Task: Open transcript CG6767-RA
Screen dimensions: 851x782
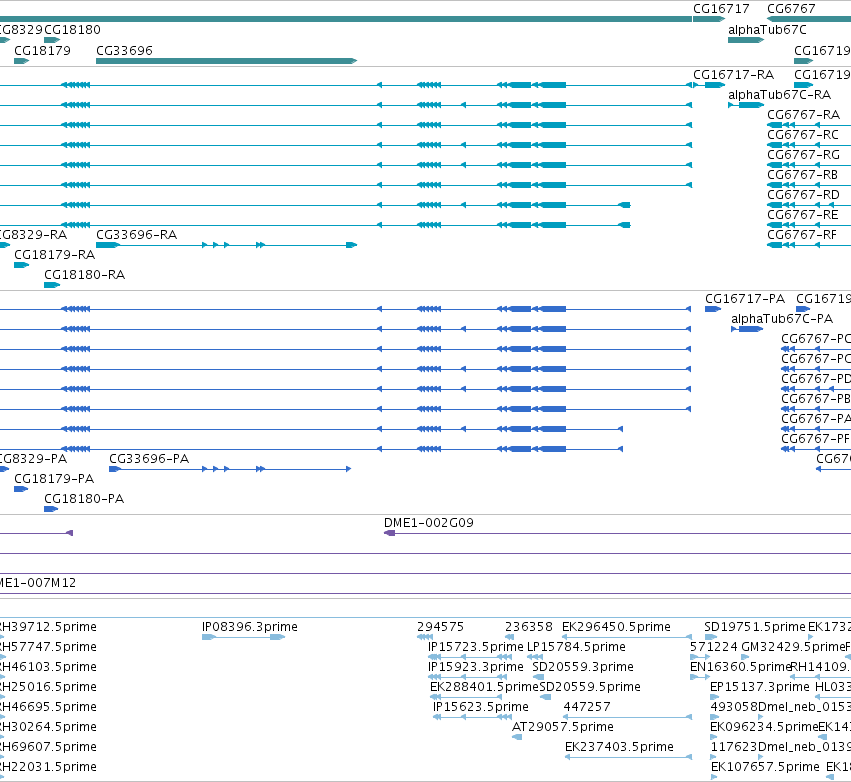Action: 803,115
